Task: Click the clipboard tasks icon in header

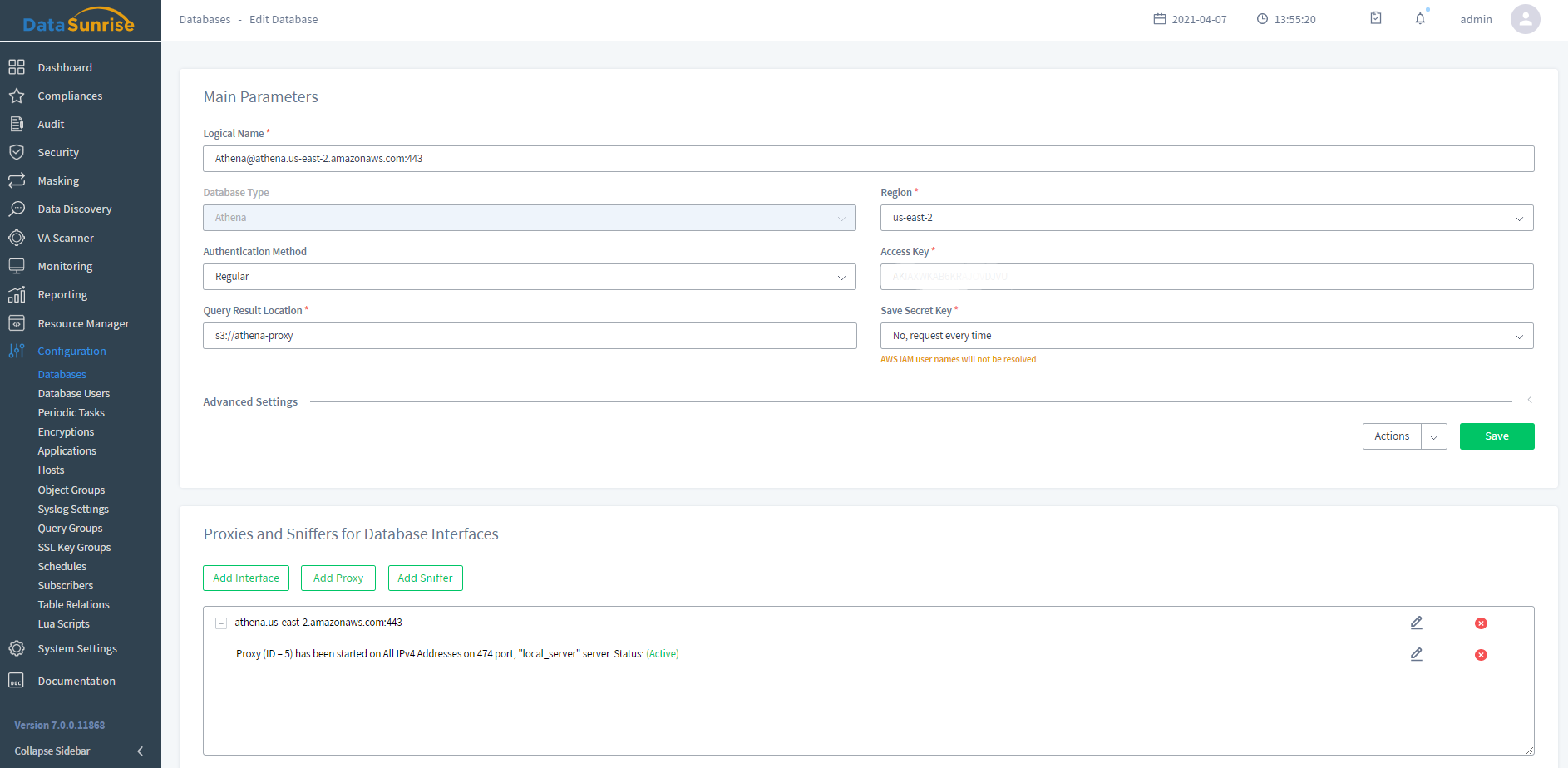Action: tap(1376, 19)
